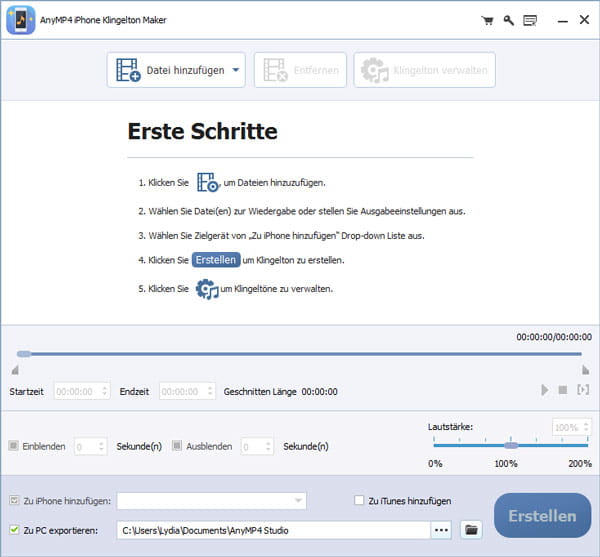Enable the Einblenden checkbox
Viewport: 600px width, 557px height.
[x=13, y=445]
